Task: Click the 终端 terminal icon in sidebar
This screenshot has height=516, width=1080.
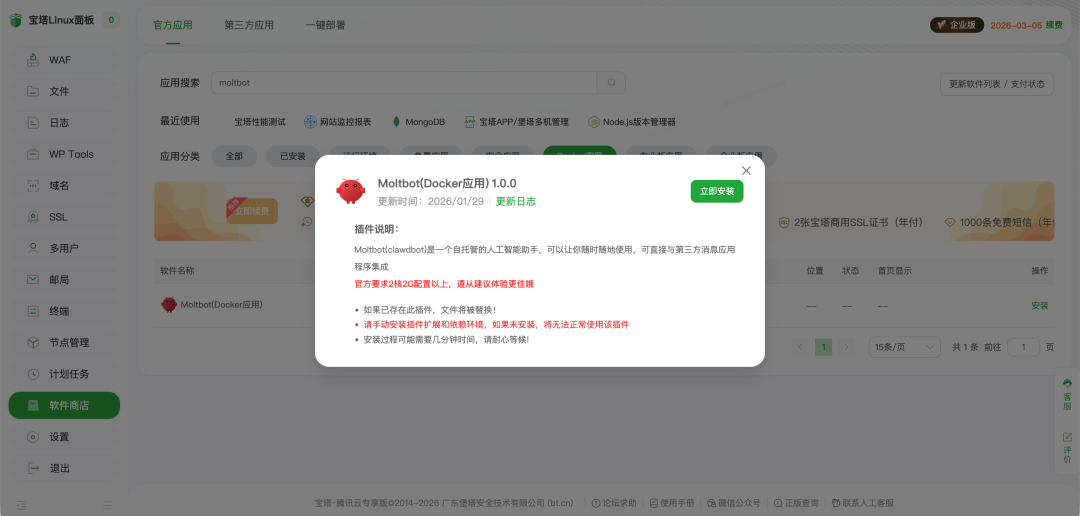Action: coord(32,311)
